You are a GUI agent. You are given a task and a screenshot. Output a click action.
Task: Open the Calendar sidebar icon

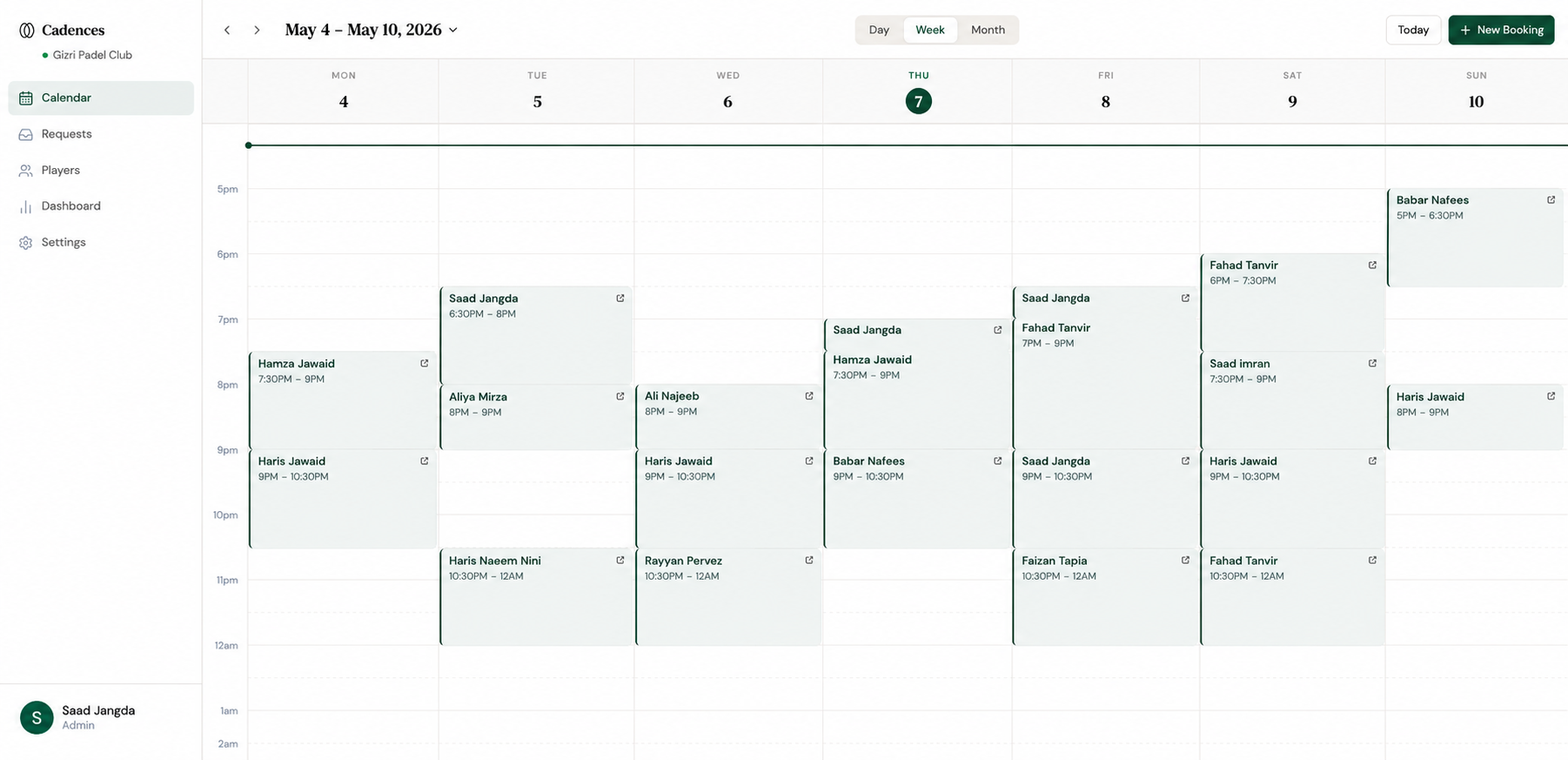(x=26, y=98)
